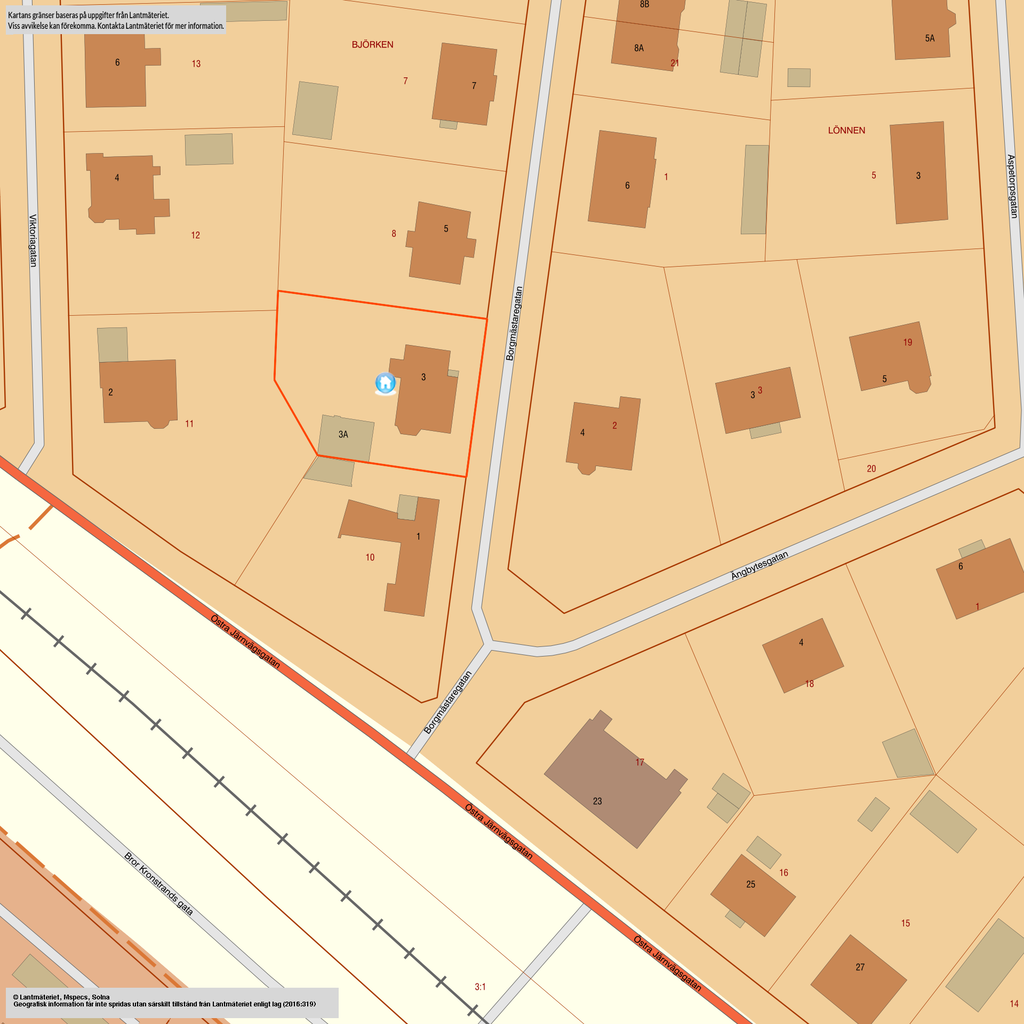Click the Viktoriagatan street name
Viewport: 1024px width, 1024px height.
[33, 240]
